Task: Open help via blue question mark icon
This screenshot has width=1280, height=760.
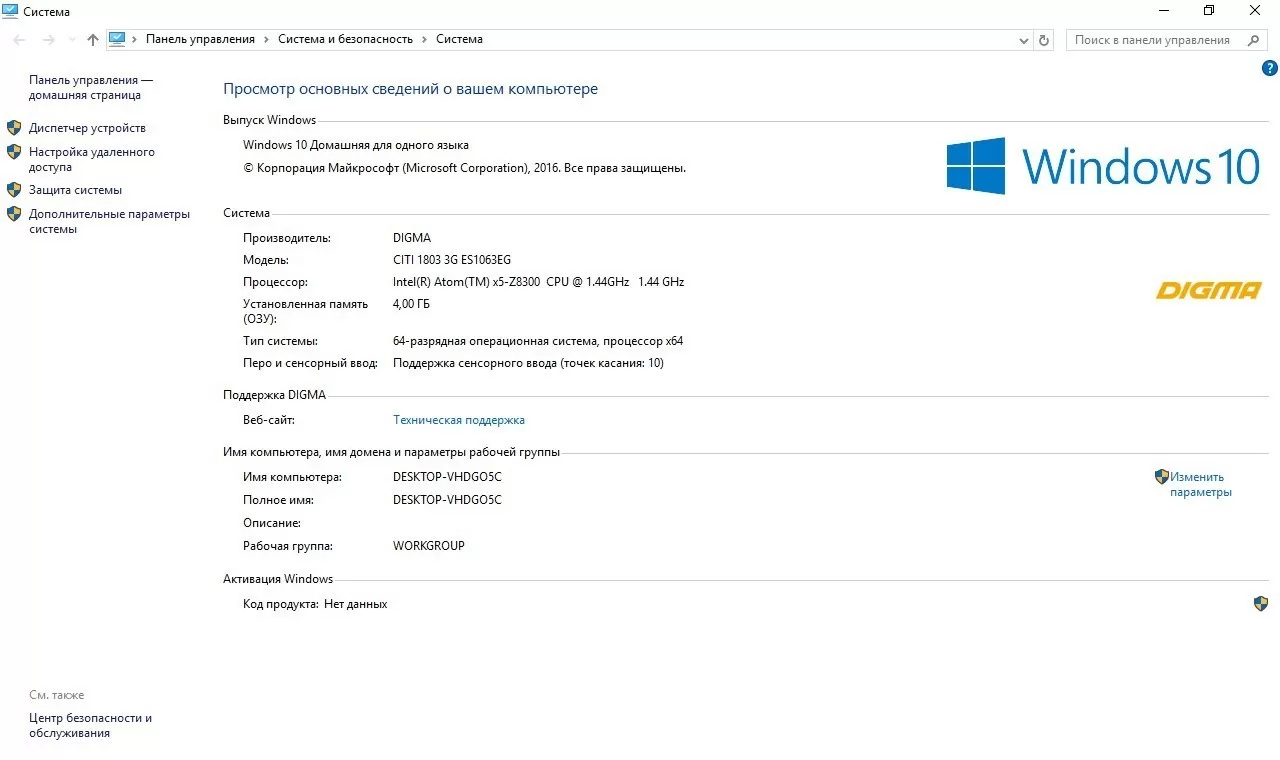Action: click(x=1270, y=68)
